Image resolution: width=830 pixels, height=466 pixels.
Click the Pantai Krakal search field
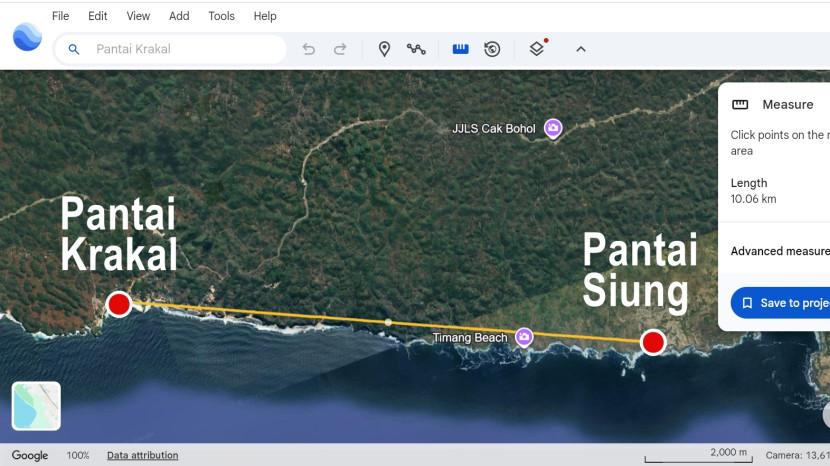point(180,49)
